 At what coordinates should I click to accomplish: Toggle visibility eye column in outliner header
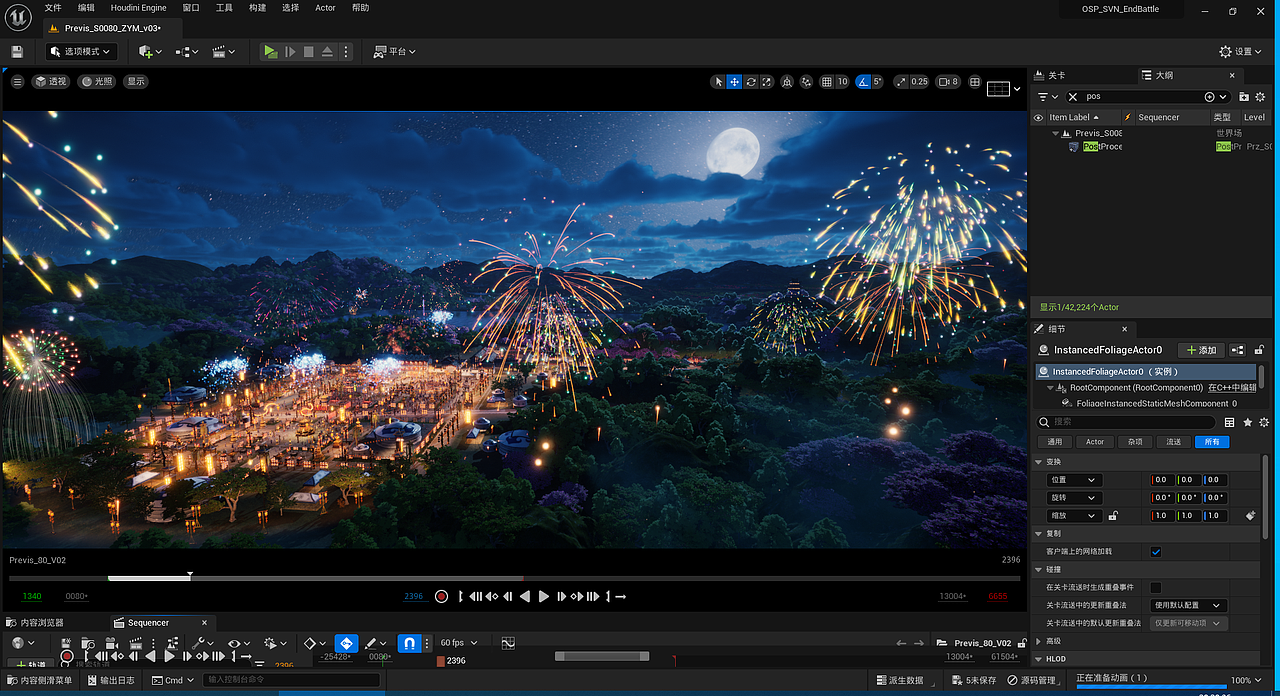pyautogui.click(x=1038, y=117)
